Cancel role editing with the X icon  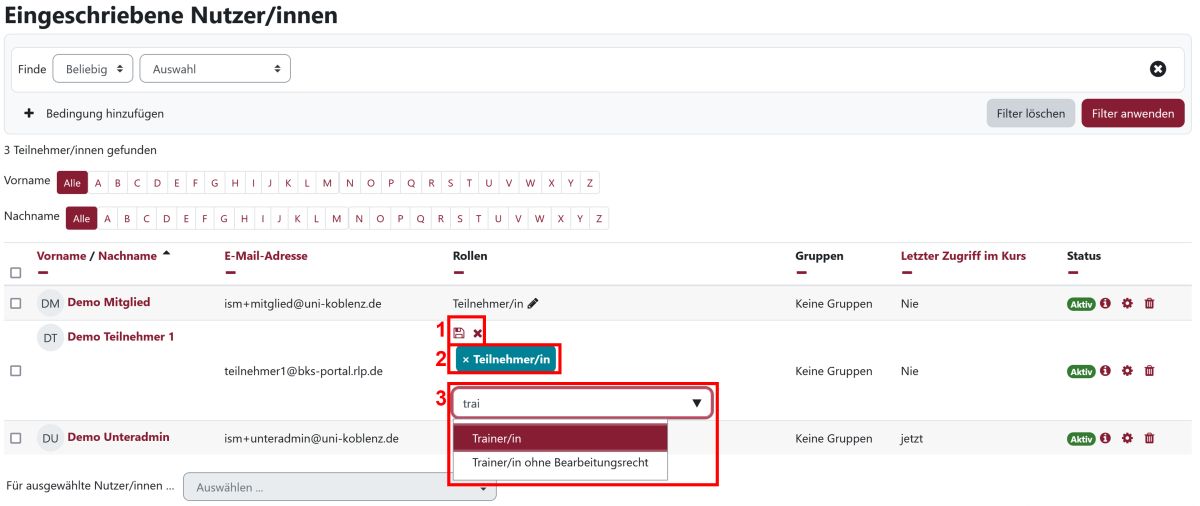[478, 333]
